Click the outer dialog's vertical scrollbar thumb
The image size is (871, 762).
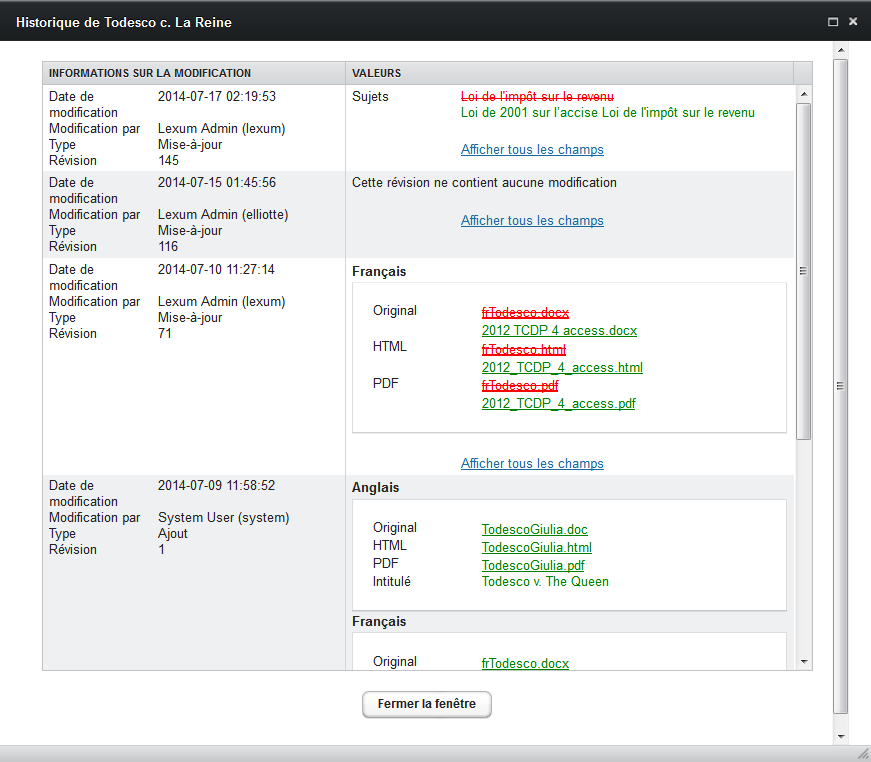[841, 385]
